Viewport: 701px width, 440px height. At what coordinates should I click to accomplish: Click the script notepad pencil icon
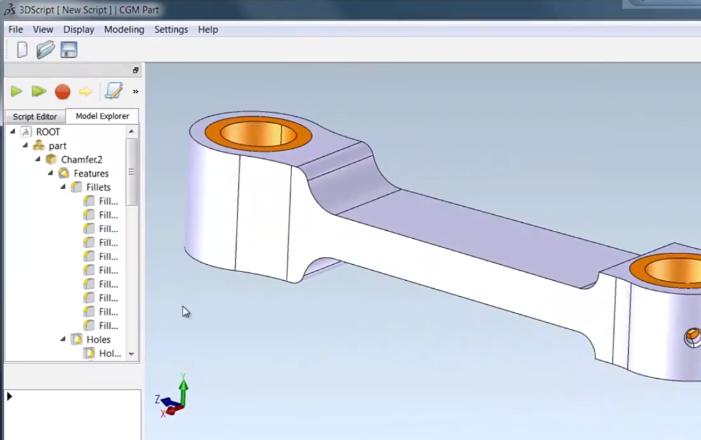(x=114, y=91)
